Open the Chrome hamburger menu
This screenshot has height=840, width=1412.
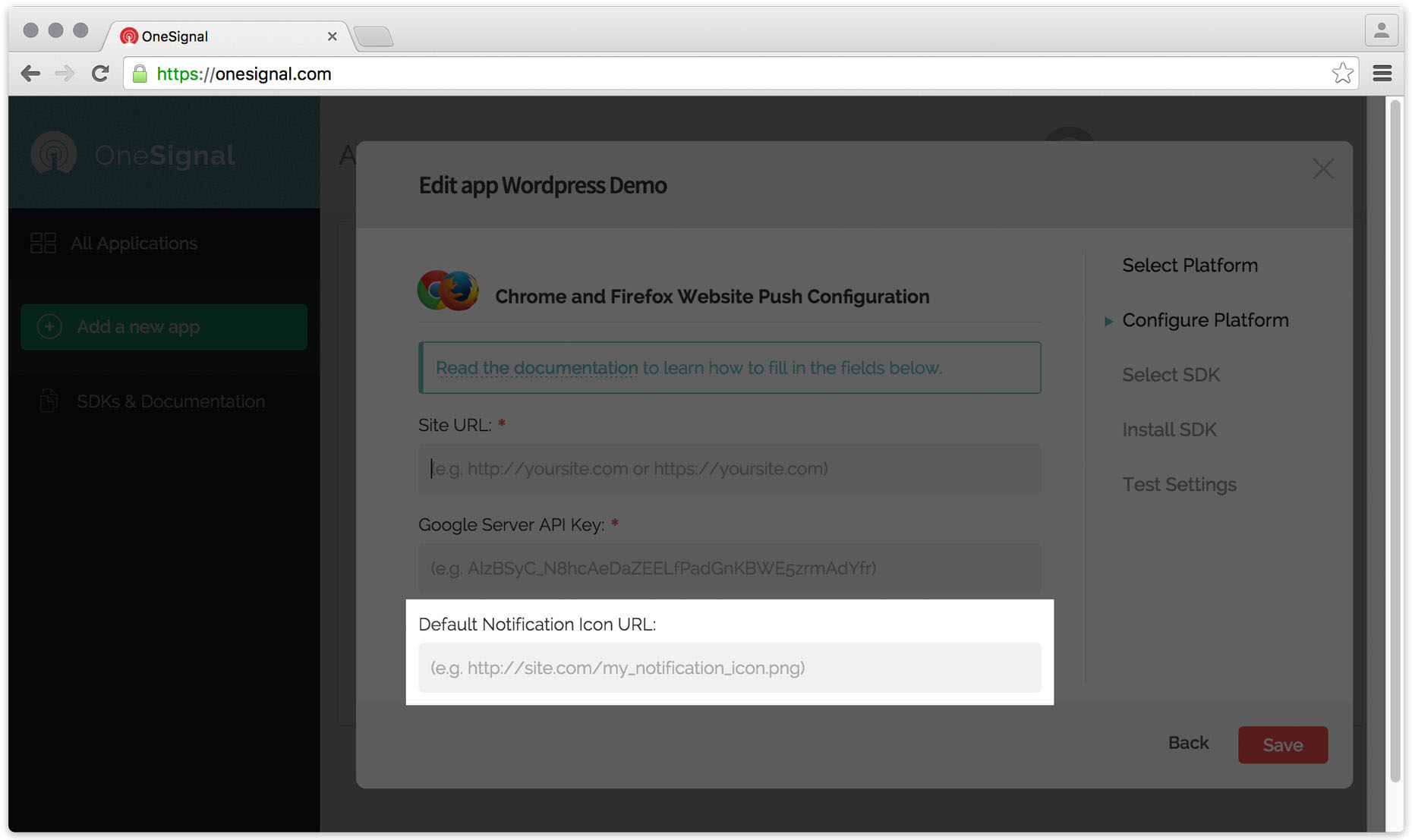[1382, 74]
